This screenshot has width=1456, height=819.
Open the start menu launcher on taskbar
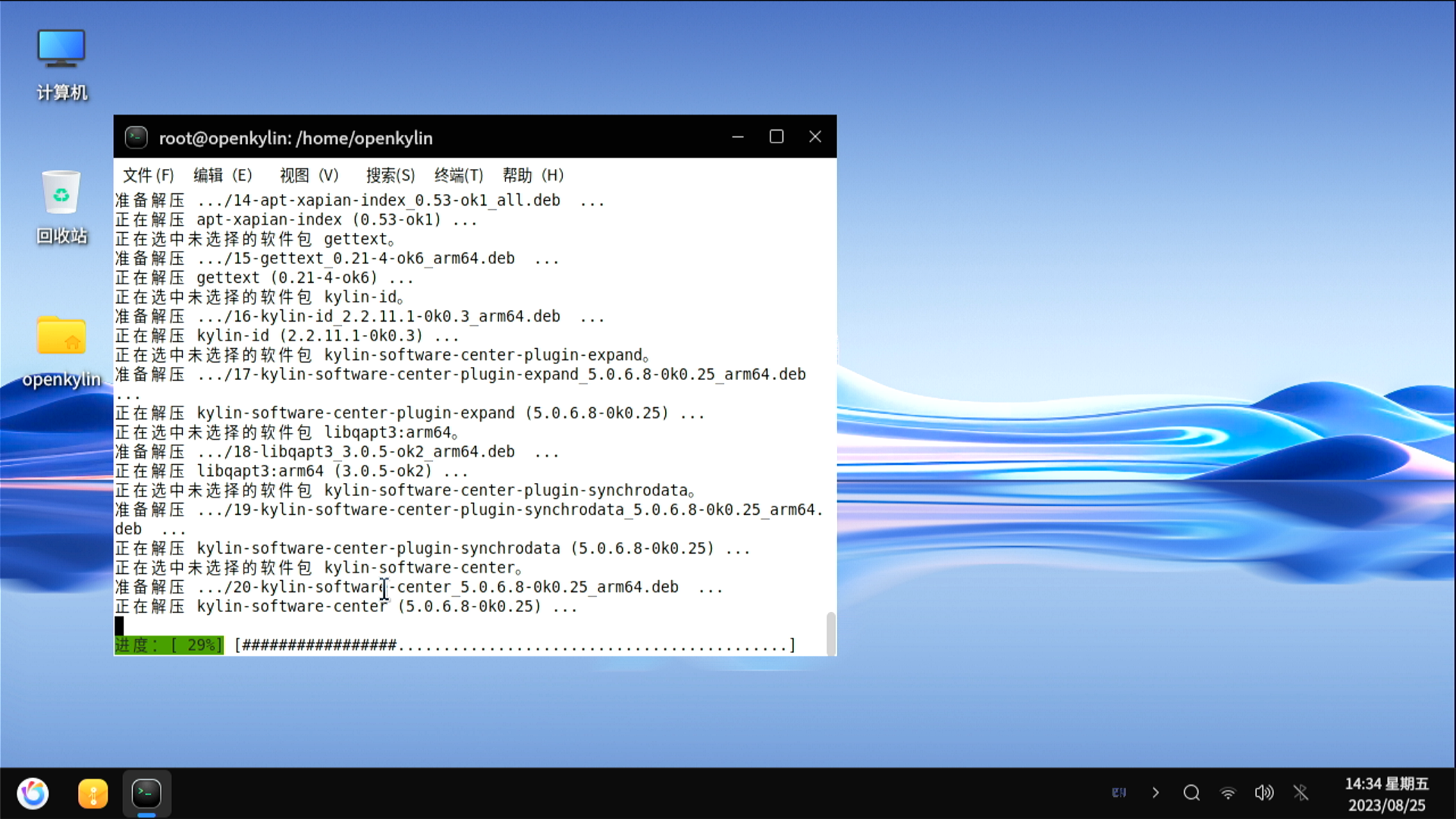33,793
